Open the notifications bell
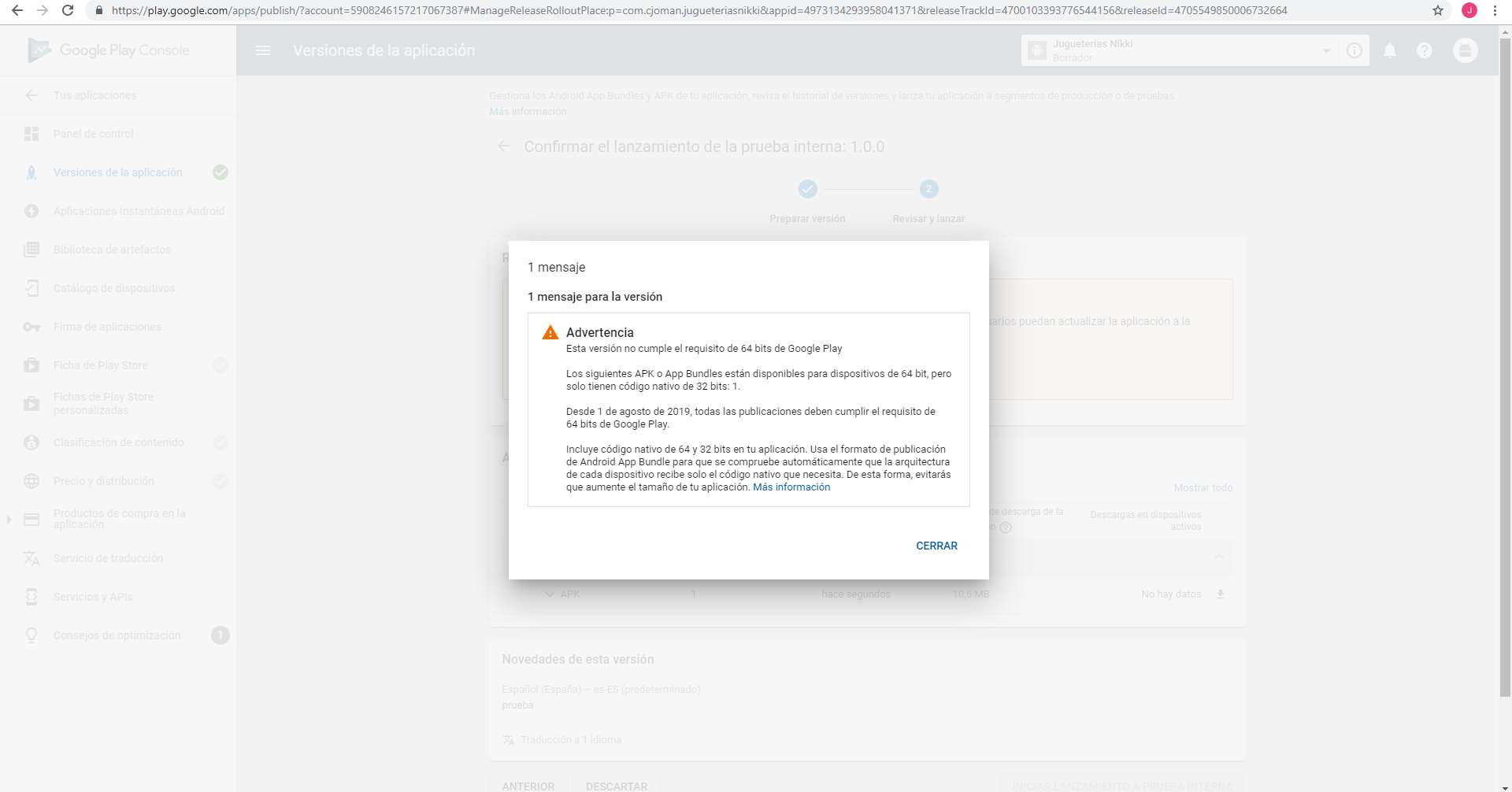The width and height of the screenshot is (1512, 792). (x=1391, y=50)
